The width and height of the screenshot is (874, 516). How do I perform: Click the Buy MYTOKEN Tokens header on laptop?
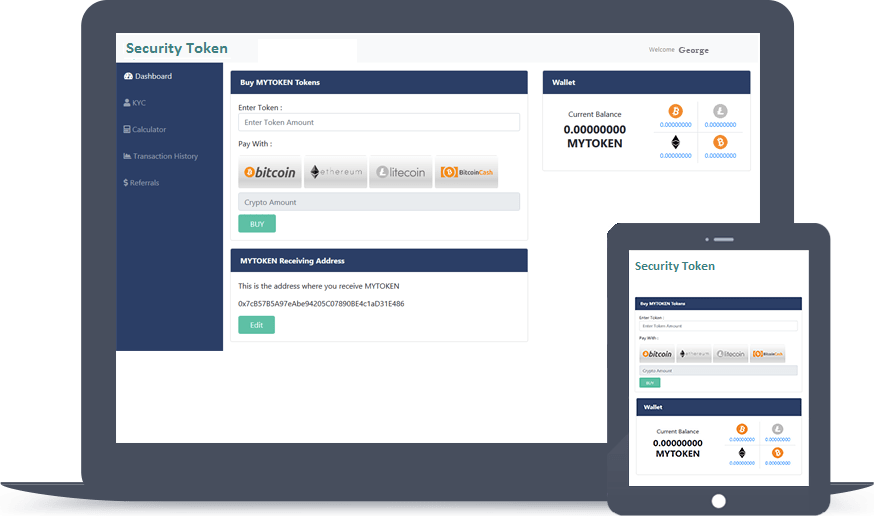(x=379, y=82)
